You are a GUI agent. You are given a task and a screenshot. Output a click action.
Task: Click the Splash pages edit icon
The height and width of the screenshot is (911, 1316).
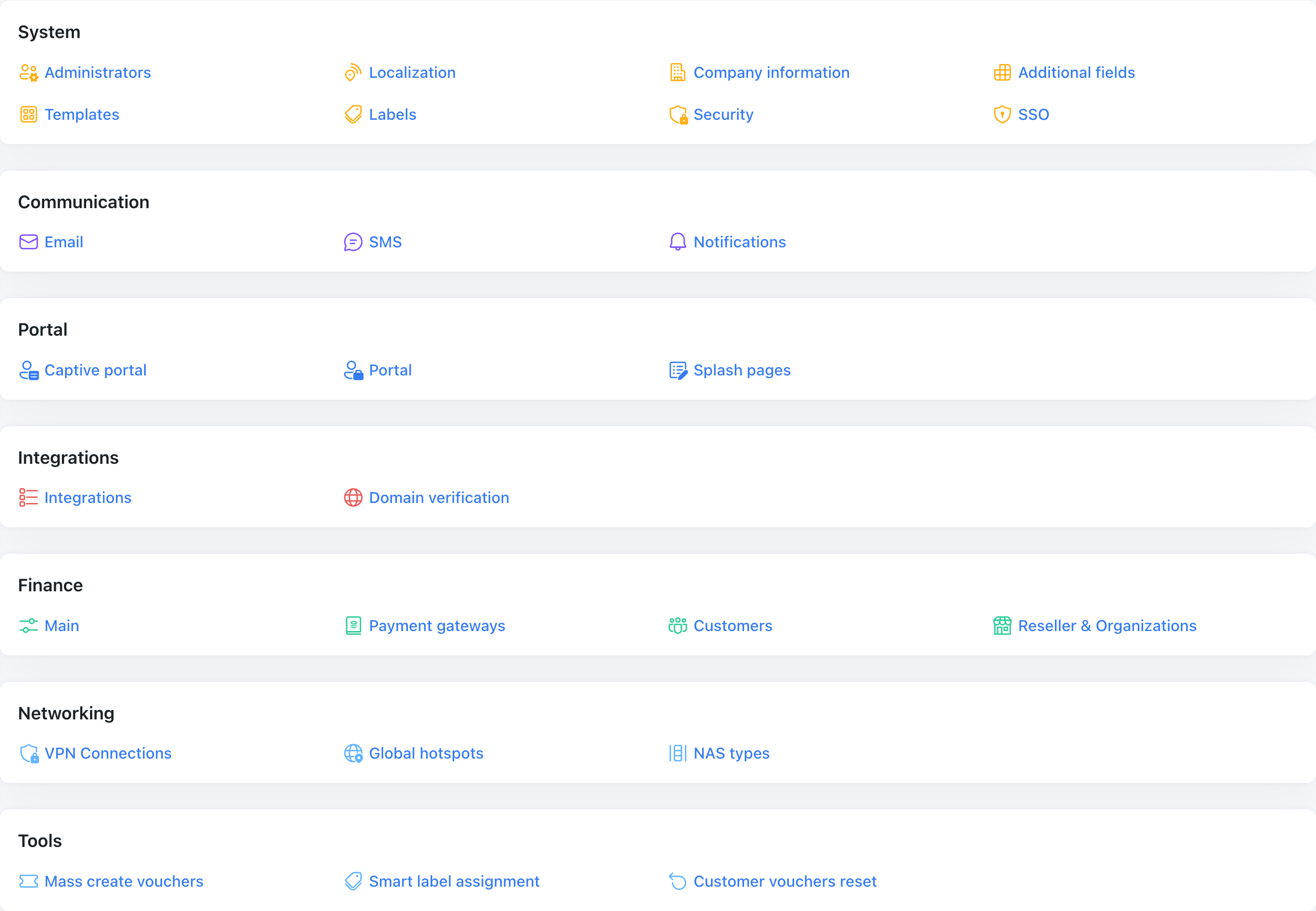click(678, 370)
